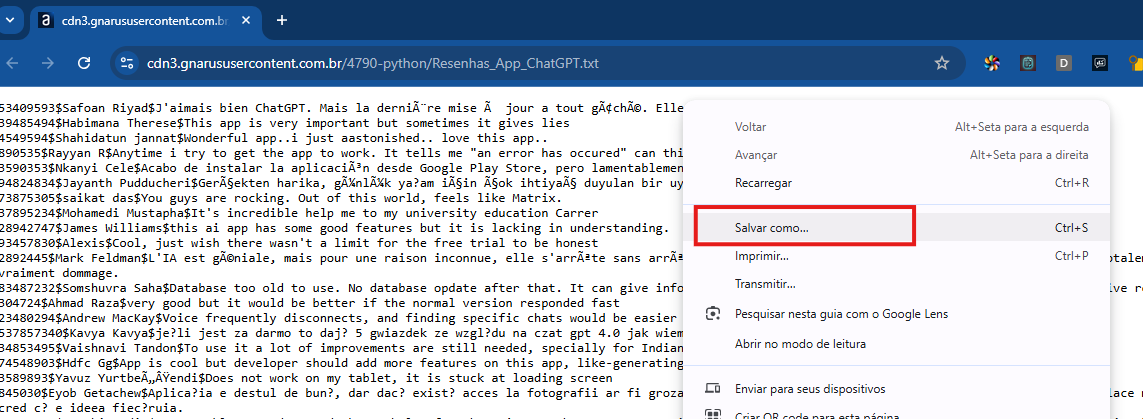Click the Kavya Kavya review line
The height and width of the screenshot is (419, 1143).
(x=341, y=332)
